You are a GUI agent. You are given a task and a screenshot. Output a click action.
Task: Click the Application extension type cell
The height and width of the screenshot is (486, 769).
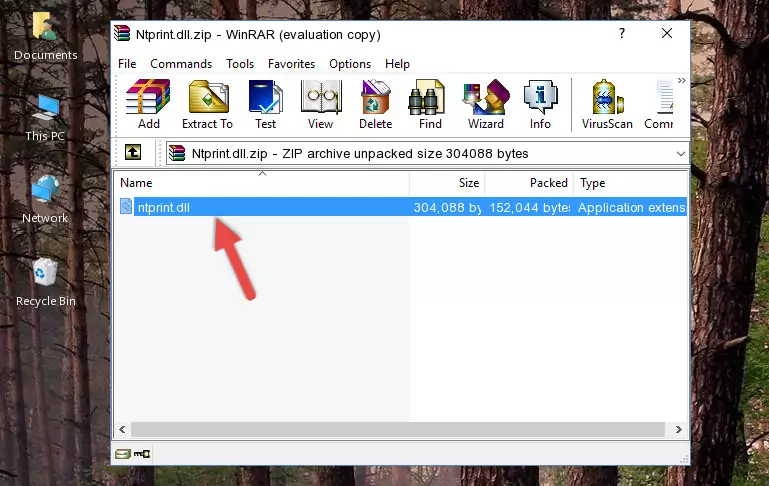tap(632, 207)
